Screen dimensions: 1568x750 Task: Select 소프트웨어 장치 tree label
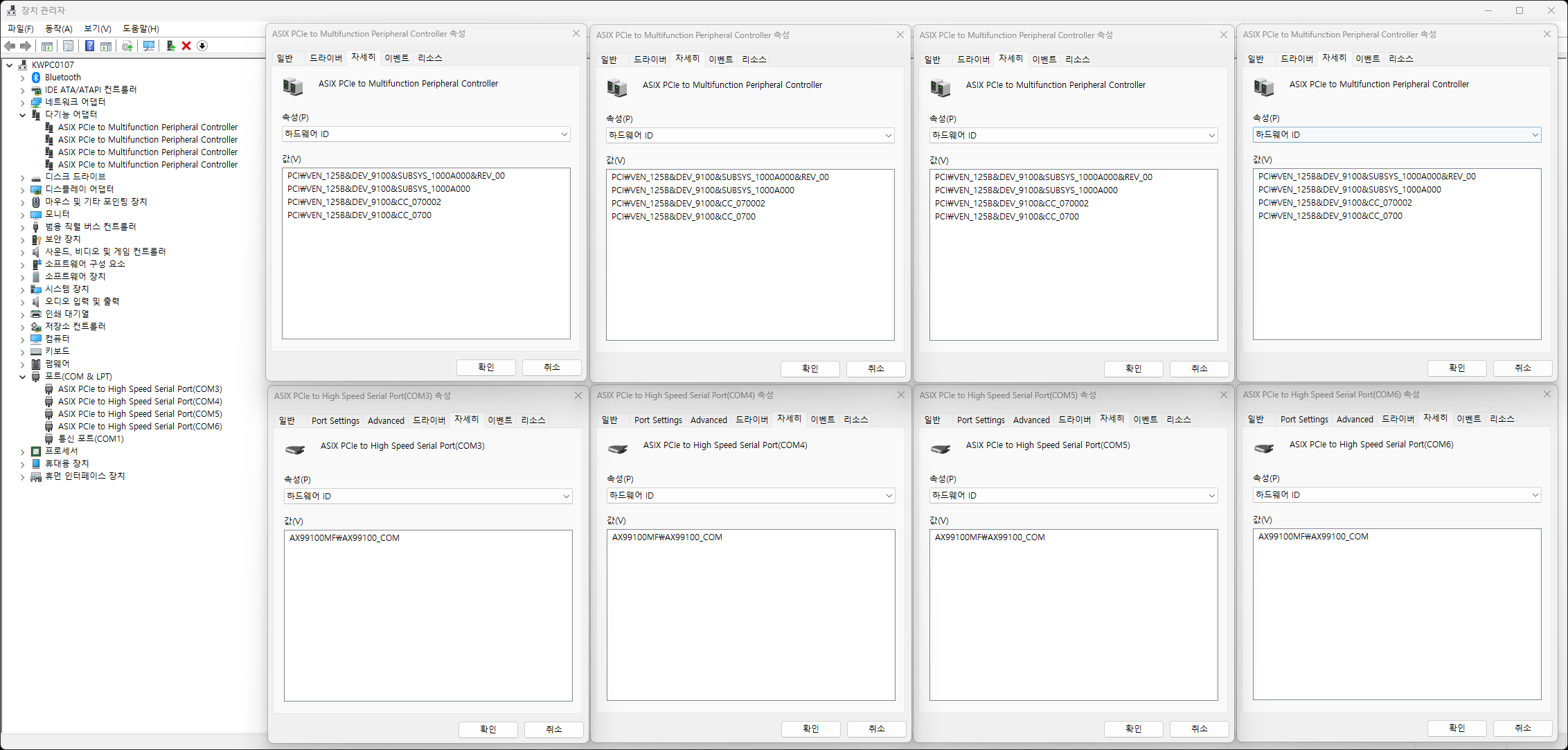tap(75, 277)
